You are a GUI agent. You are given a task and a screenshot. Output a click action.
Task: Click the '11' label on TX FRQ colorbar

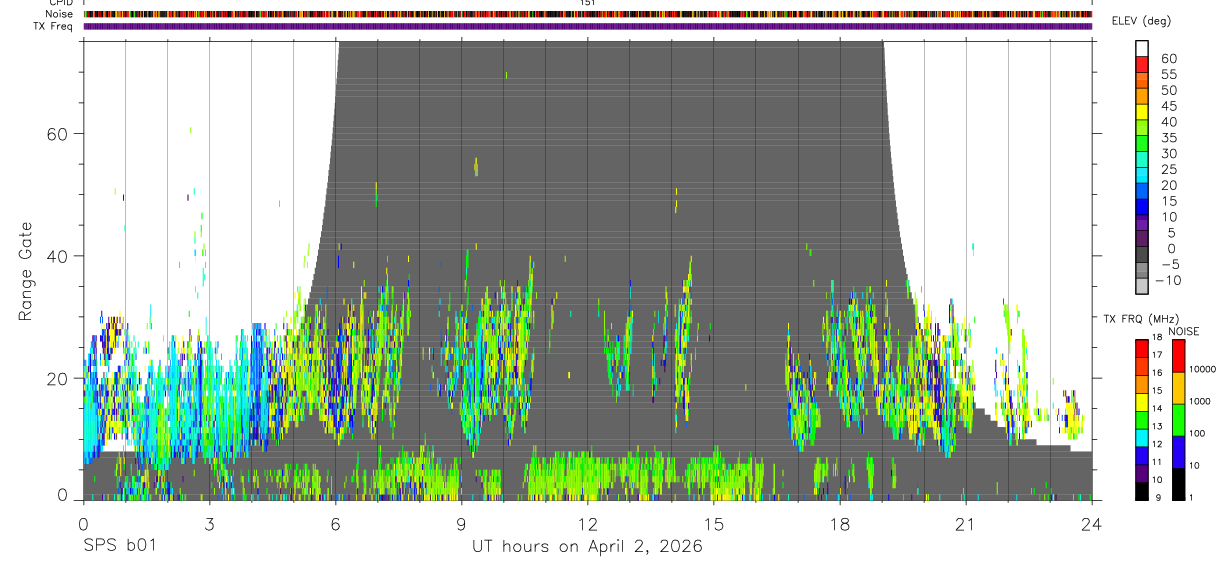(1158, 462)
